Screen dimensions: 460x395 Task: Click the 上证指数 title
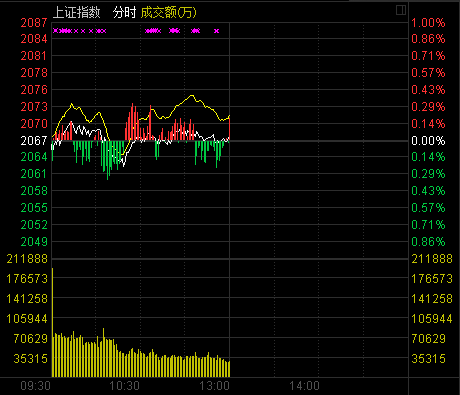(76, 13)
